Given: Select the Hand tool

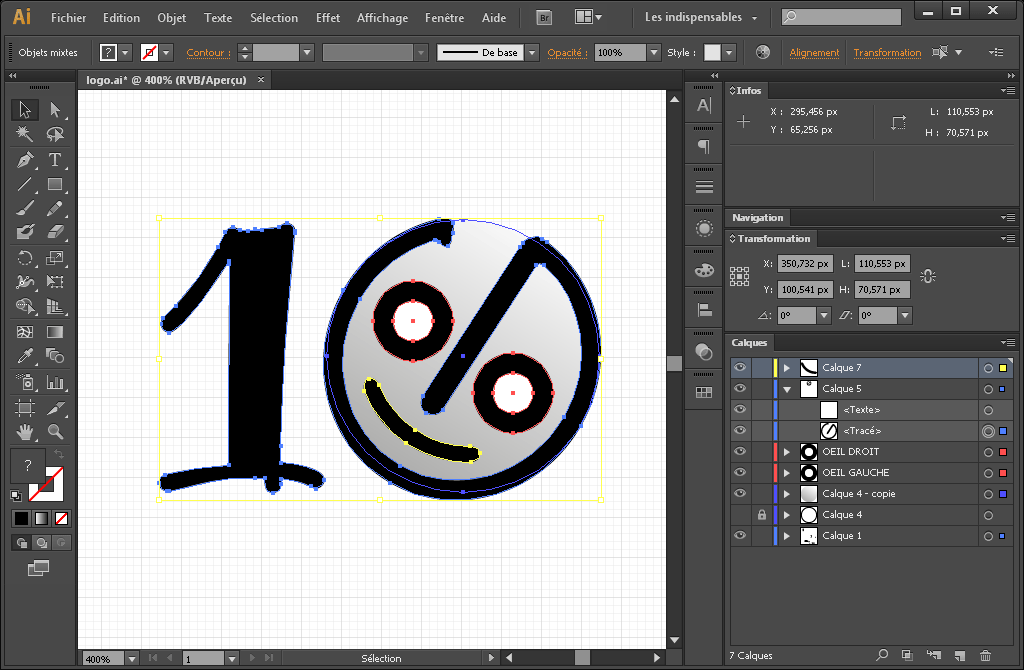Looking at the screenshot, I should pyautogui.click(x=25, y=432).
